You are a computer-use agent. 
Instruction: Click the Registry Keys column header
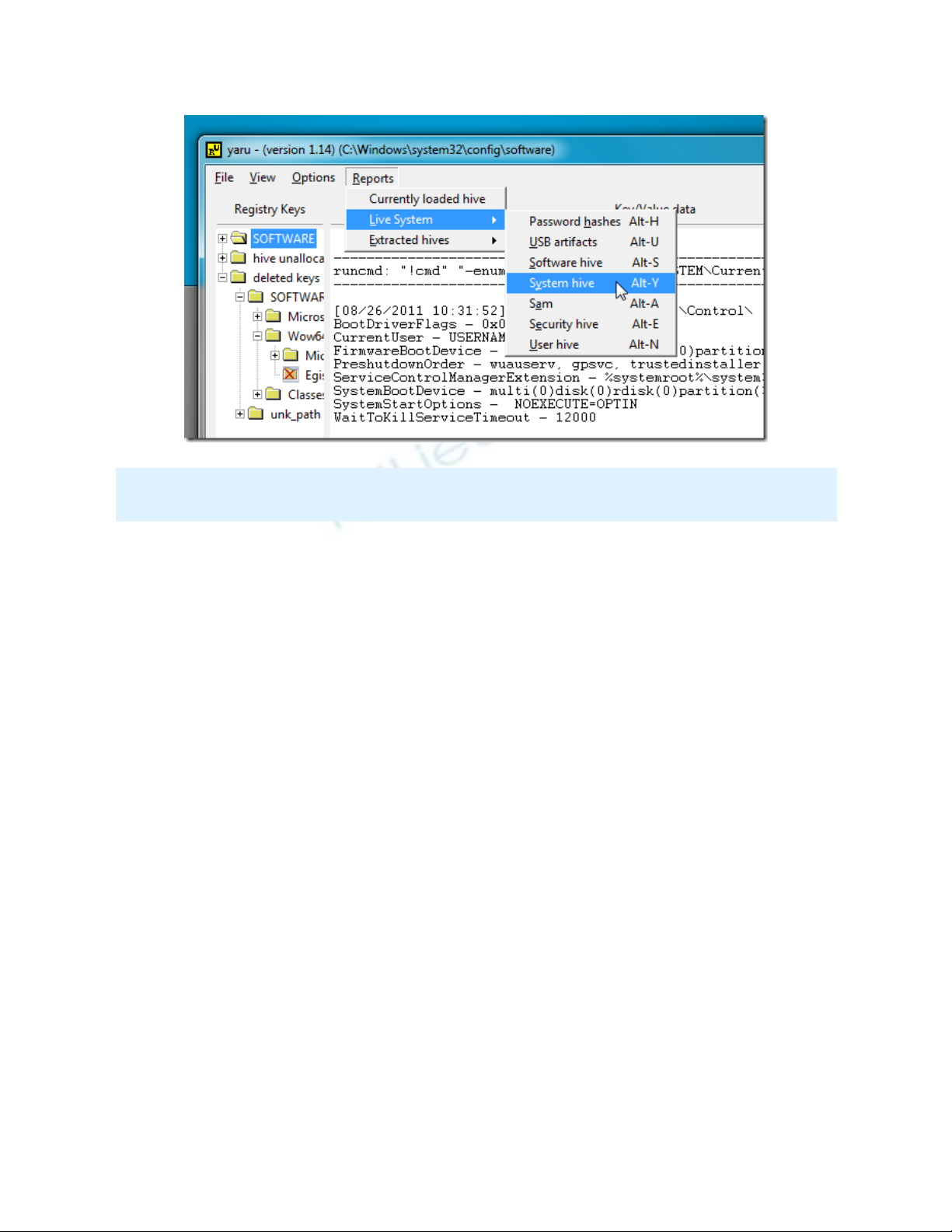click(270, 209)
